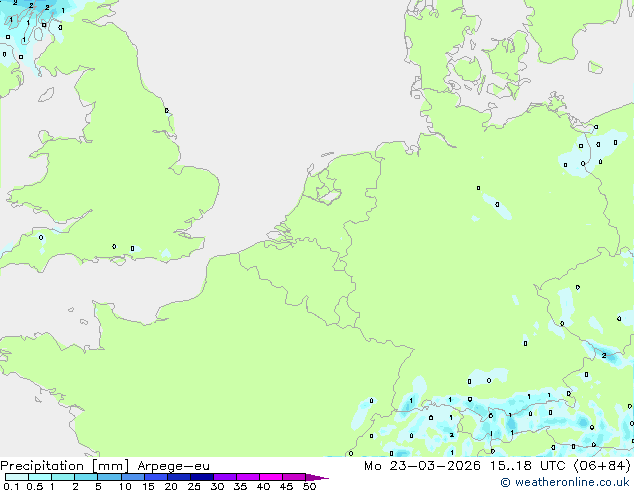Click the legend label '25'
This screenshot has height=490, width=634.
(x=194, y=486)
